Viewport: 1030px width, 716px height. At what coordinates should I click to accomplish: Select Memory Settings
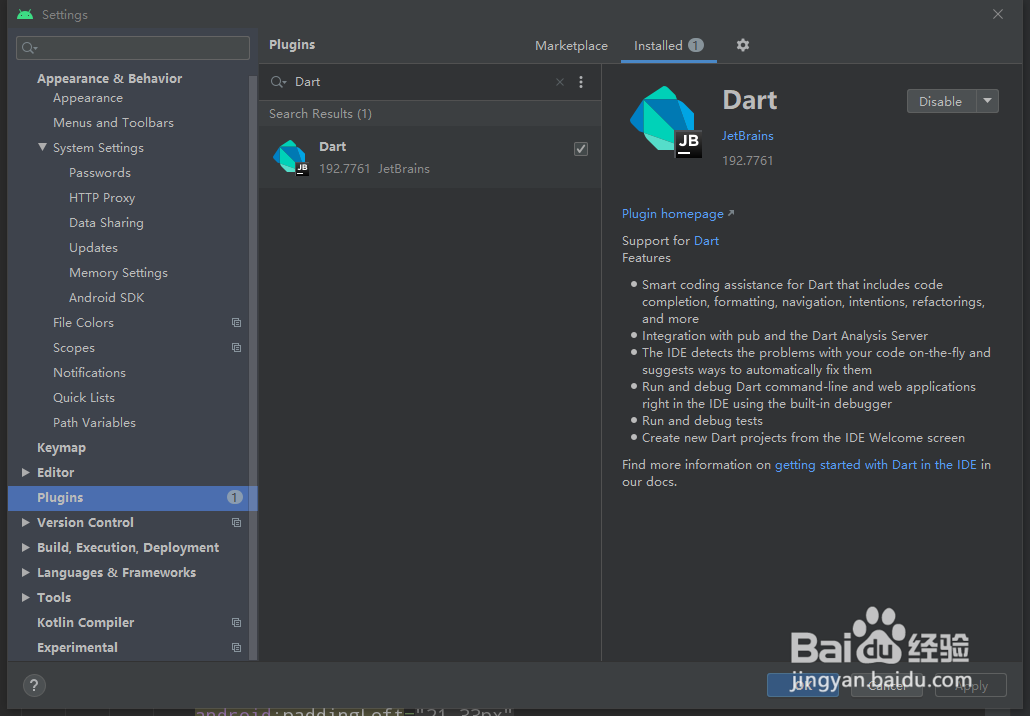pos(118,273)
